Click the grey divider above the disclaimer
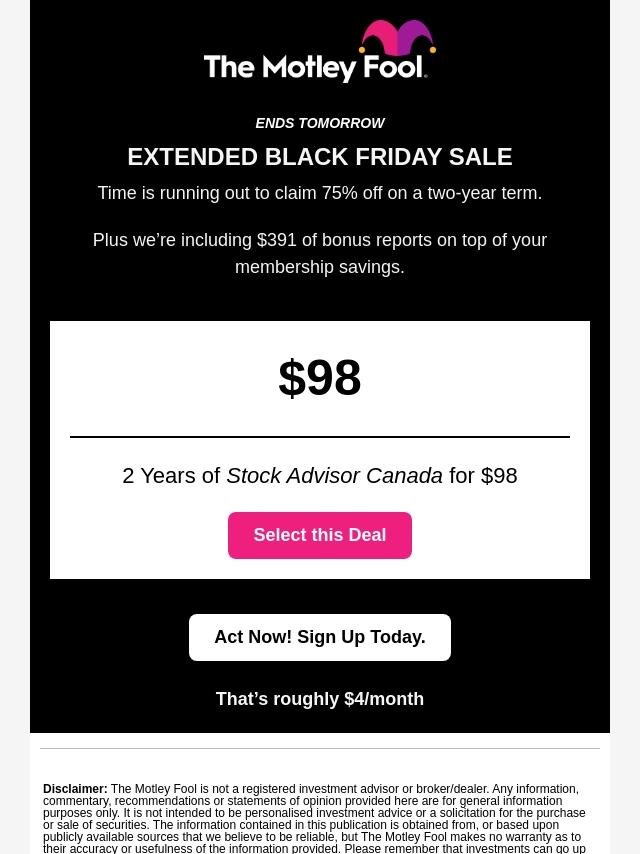The height and width of the screenshot is (854, 640). (320, 748)
